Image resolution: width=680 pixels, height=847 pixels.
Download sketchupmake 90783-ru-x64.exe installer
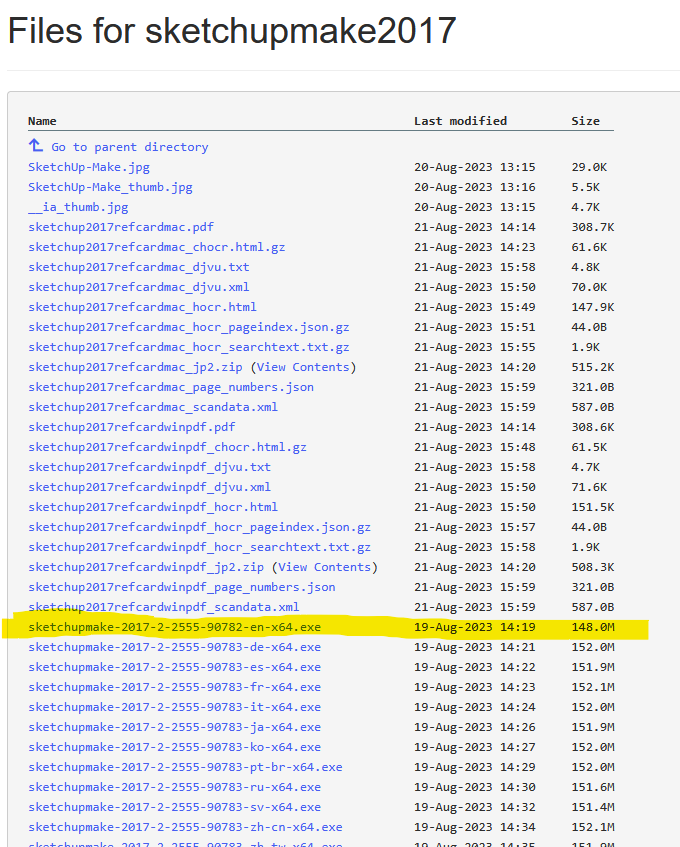tap(174, 786)
